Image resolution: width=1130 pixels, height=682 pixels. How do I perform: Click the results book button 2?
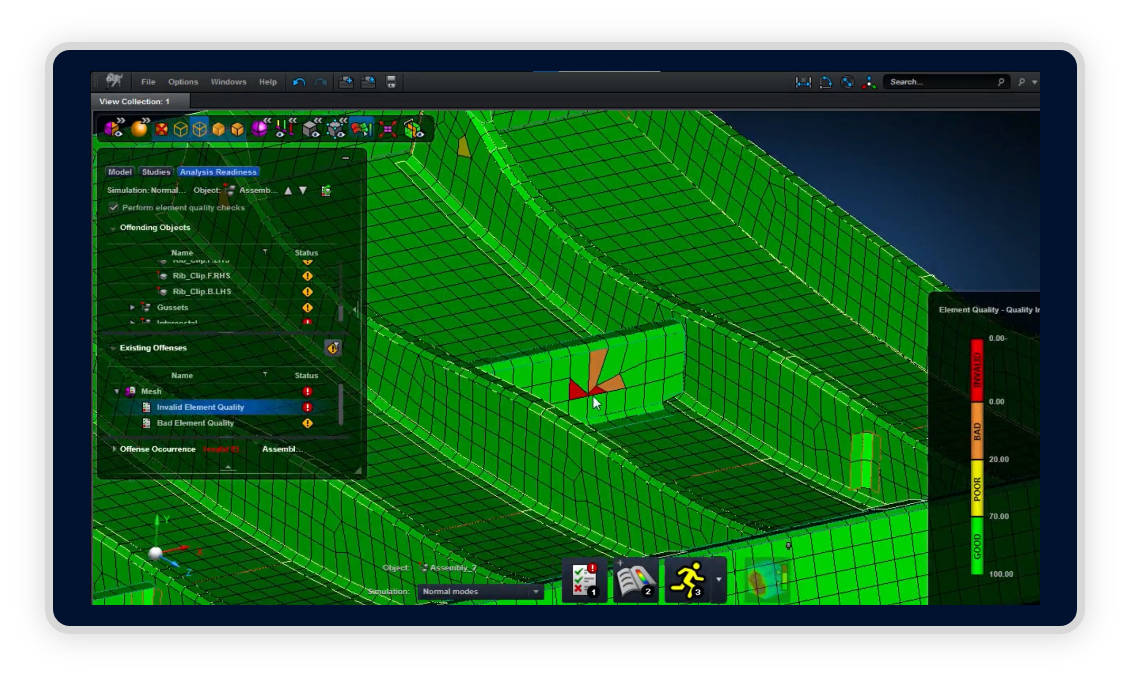(x=635, y=580)
